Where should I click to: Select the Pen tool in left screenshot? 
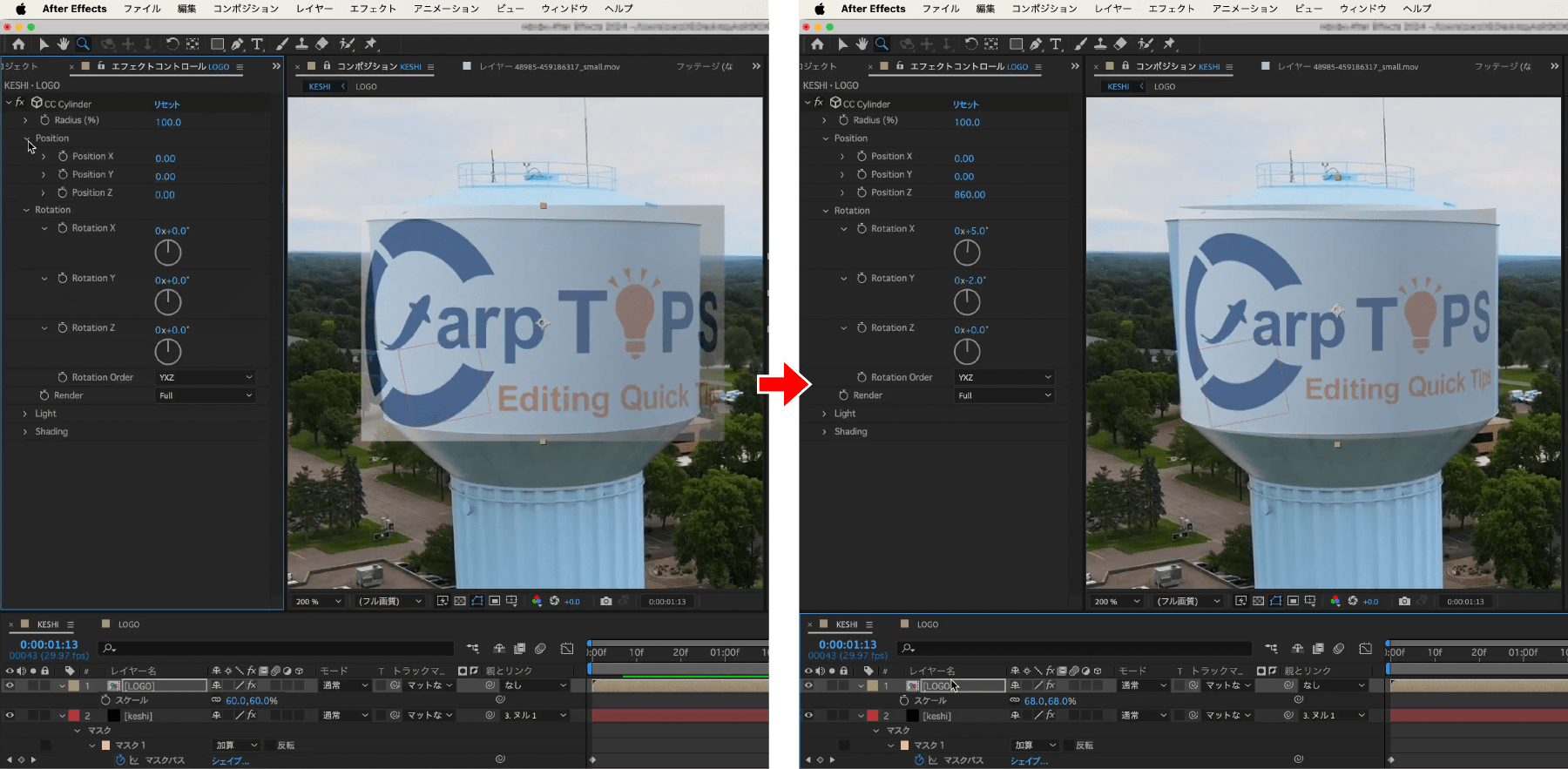(237, 44)
